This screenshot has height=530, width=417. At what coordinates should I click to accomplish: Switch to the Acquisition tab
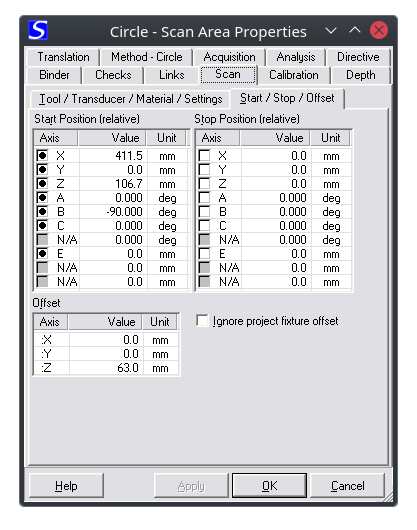point(229,57)
